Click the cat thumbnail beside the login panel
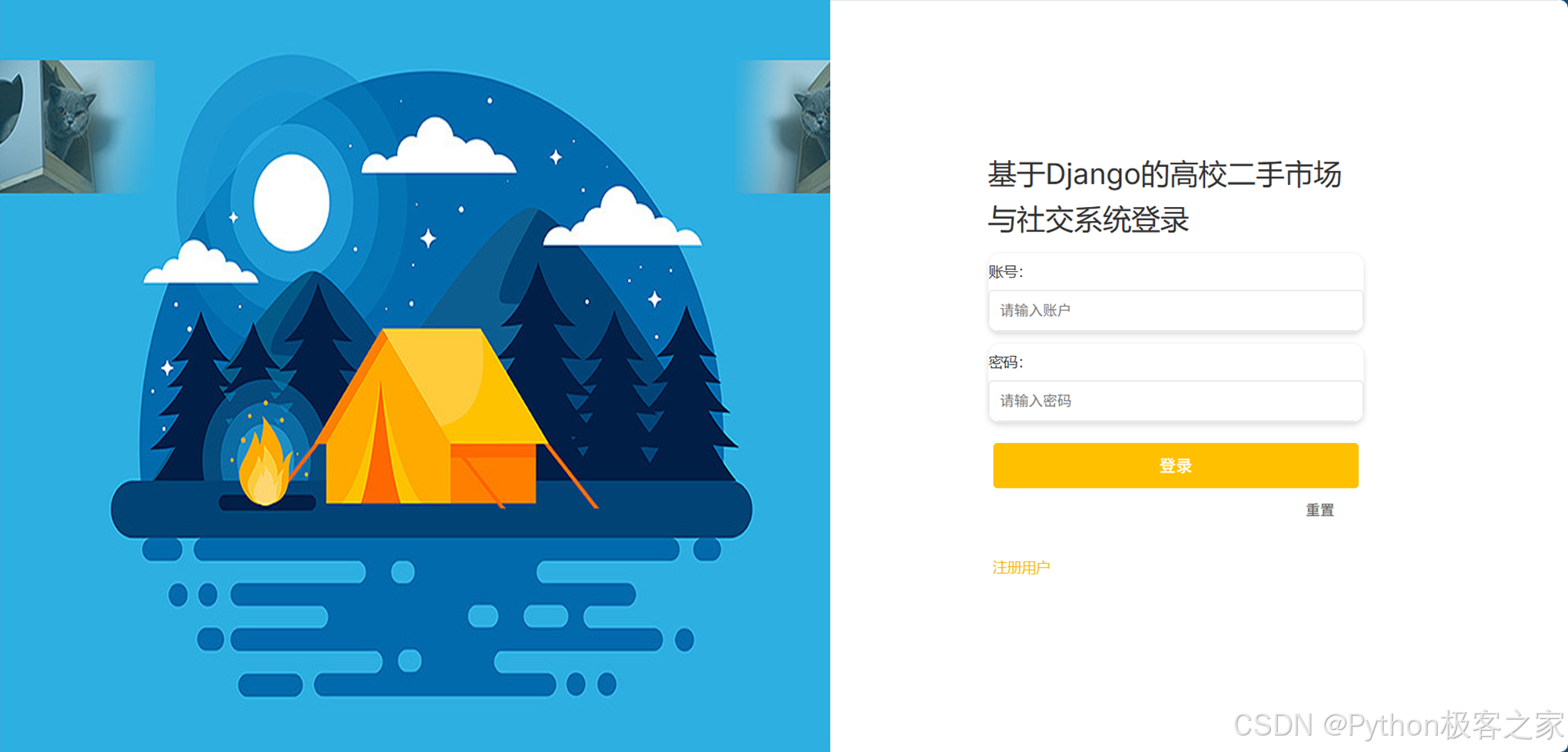The image size is (1568, 752). pyautogui.click(x=784, y=126)
